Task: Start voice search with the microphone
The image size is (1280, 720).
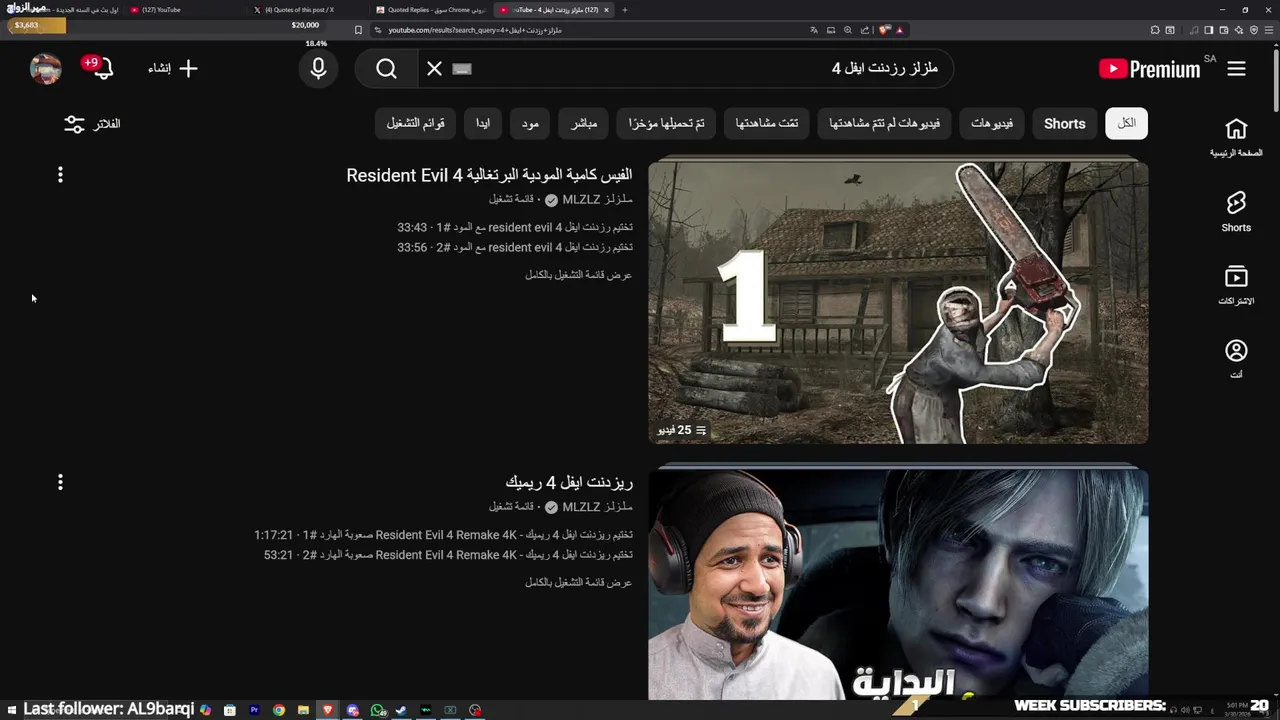Action: 318,68
